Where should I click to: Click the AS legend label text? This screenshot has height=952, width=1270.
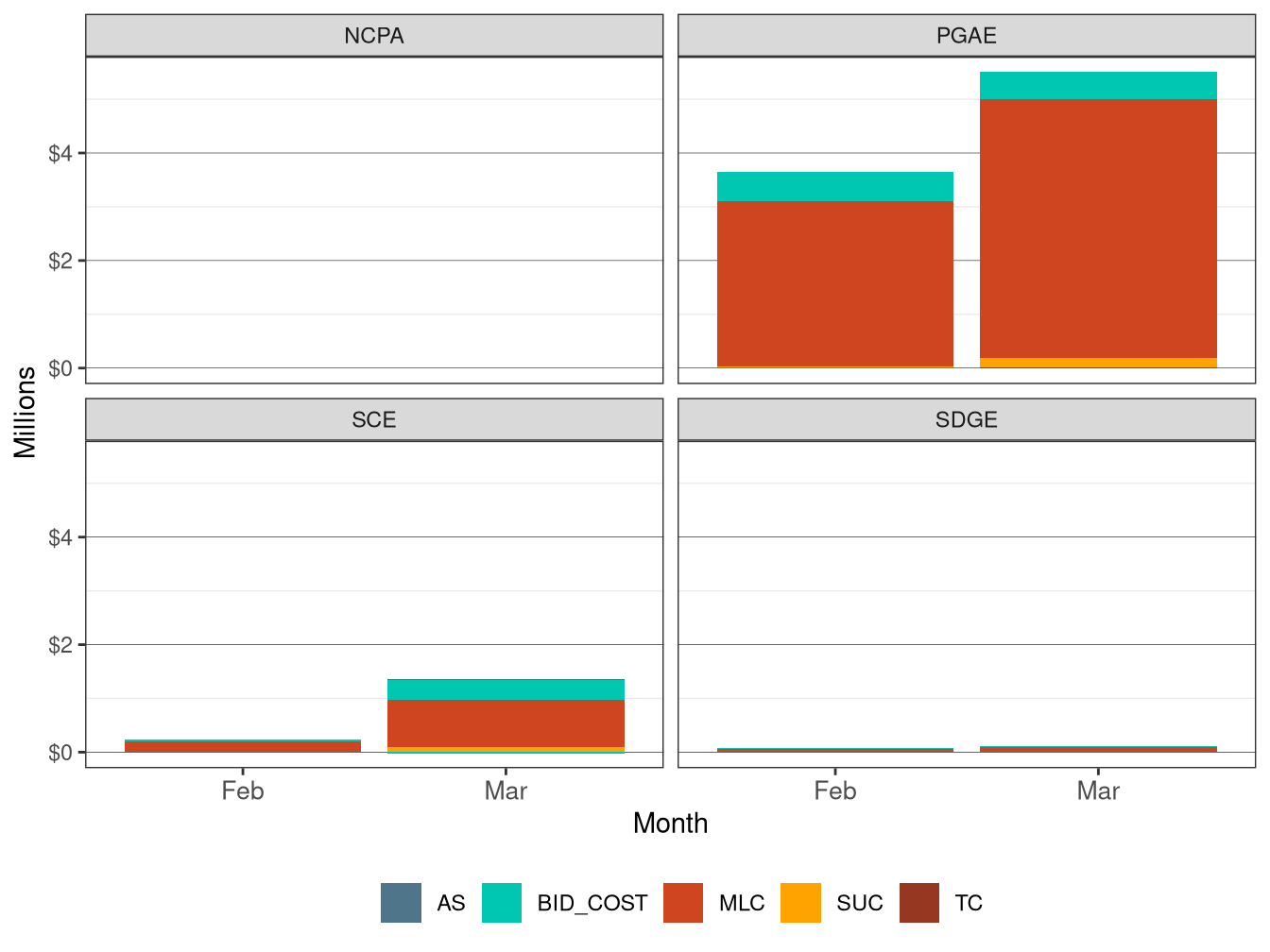coord(451,903)
